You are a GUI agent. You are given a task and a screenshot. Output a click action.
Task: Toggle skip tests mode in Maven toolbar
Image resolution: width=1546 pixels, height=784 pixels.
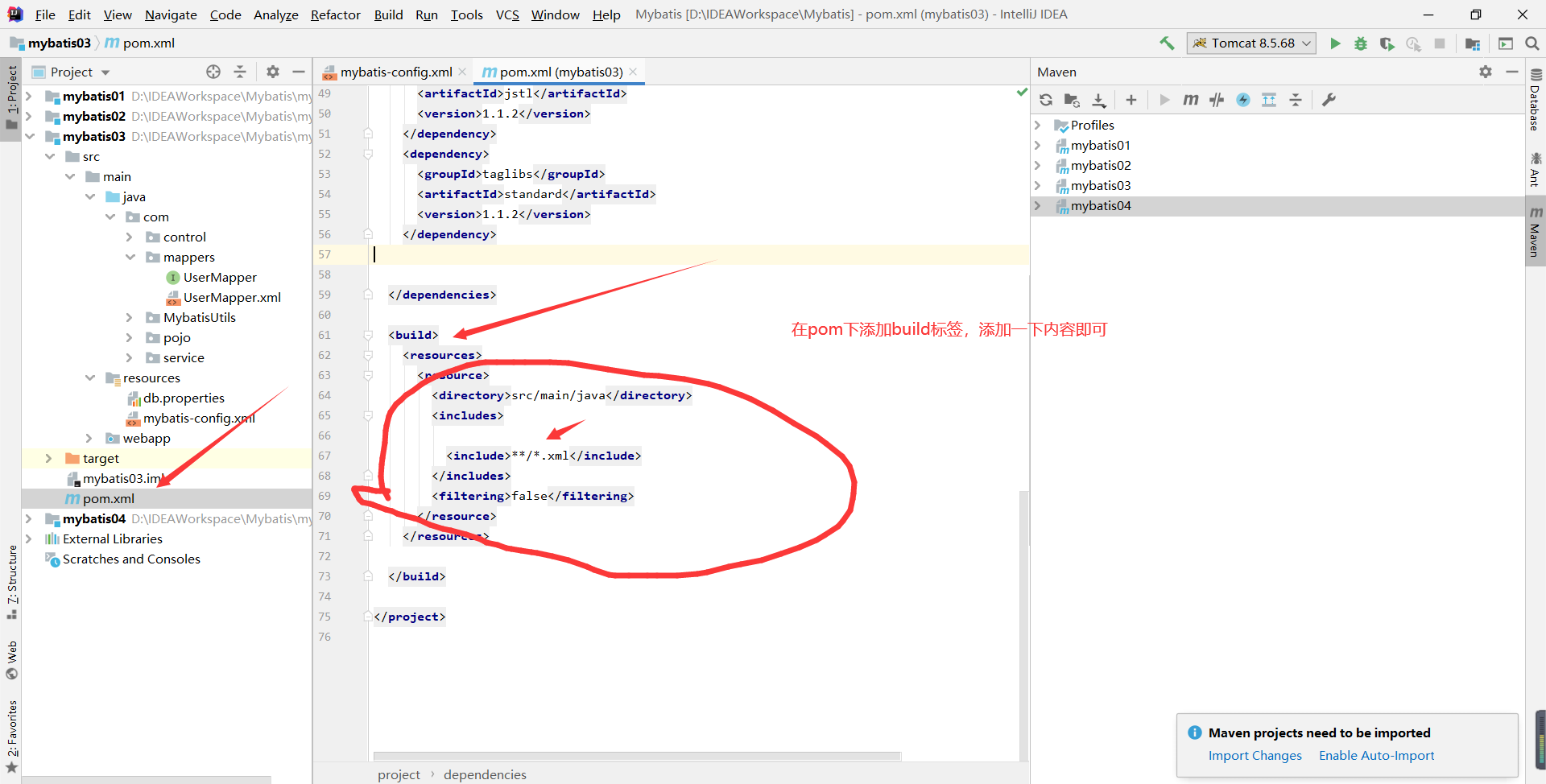(1217, 100)
